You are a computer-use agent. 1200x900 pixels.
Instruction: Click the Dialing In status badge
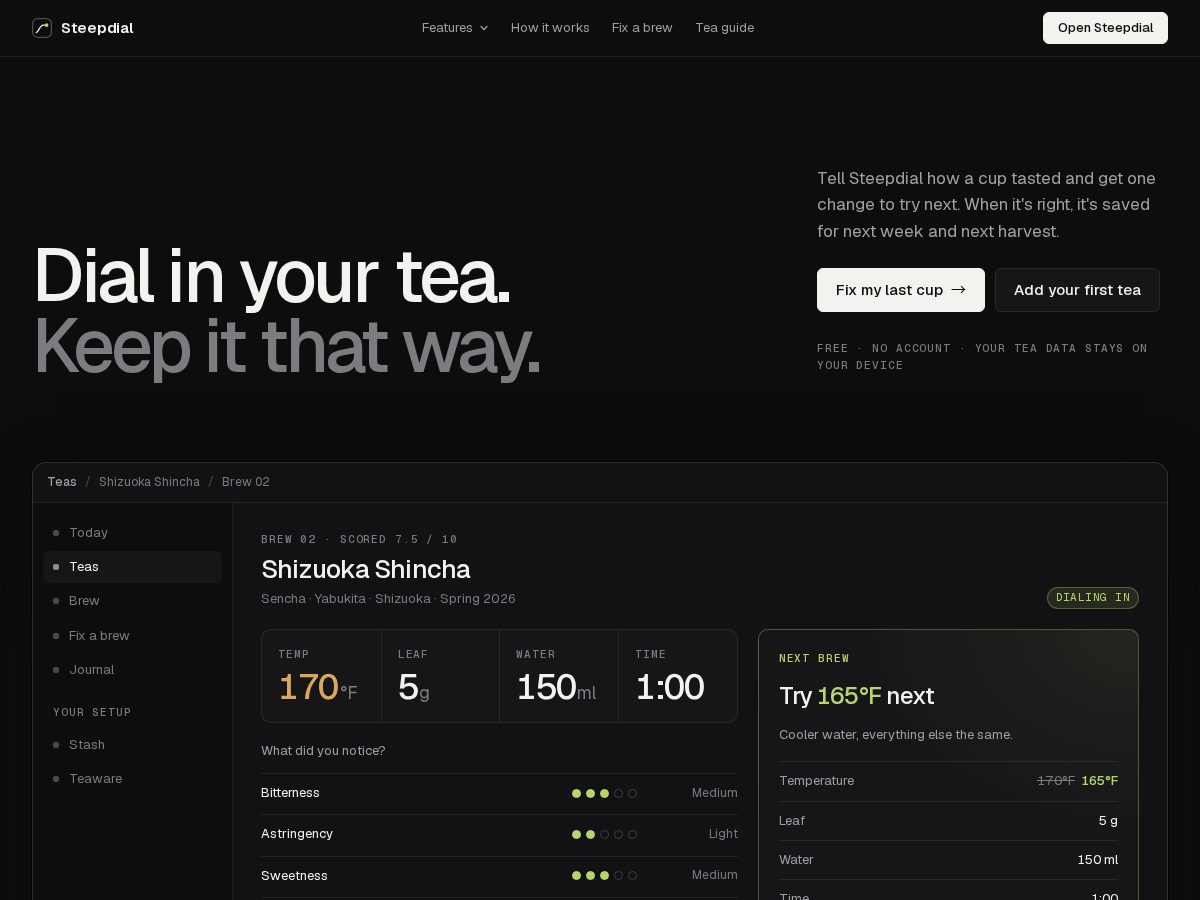[x=1093, y=598]
